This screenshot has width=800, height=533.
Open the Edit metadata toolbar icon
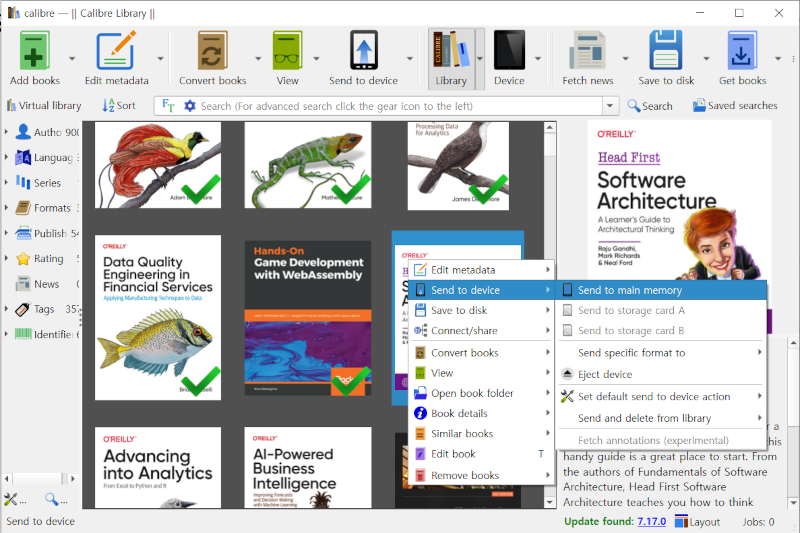[116, 50]
